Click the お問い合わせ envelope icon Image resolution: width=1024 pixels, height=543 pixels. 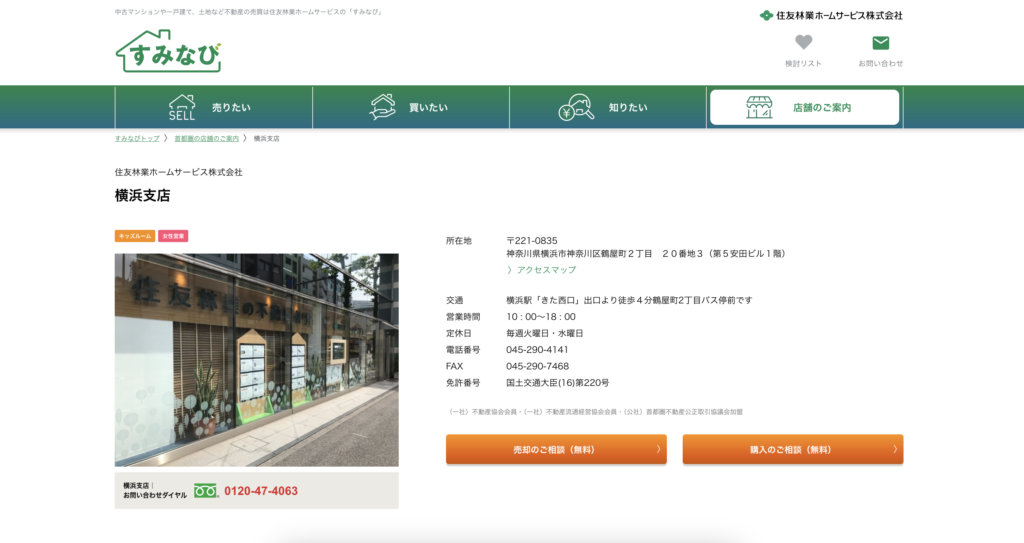point(880,42)
